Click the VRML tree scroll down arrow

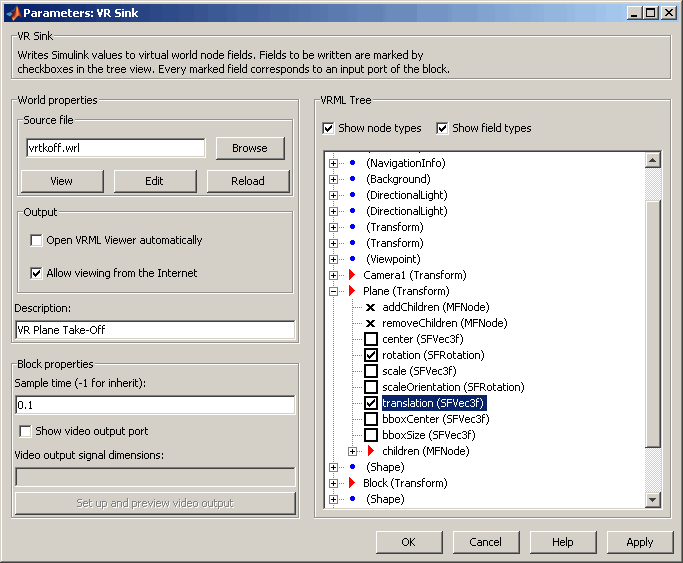653,499
